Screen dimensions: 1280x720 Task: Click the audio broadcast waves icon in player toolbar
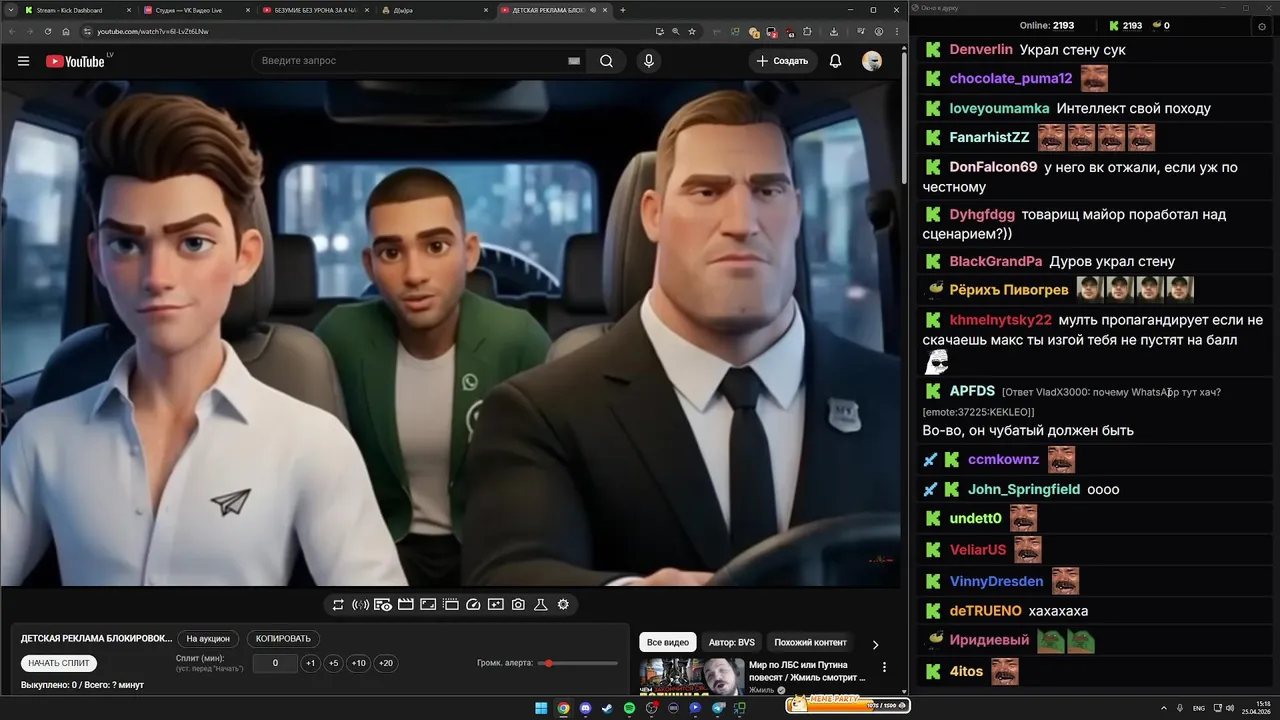click(361, 605)
